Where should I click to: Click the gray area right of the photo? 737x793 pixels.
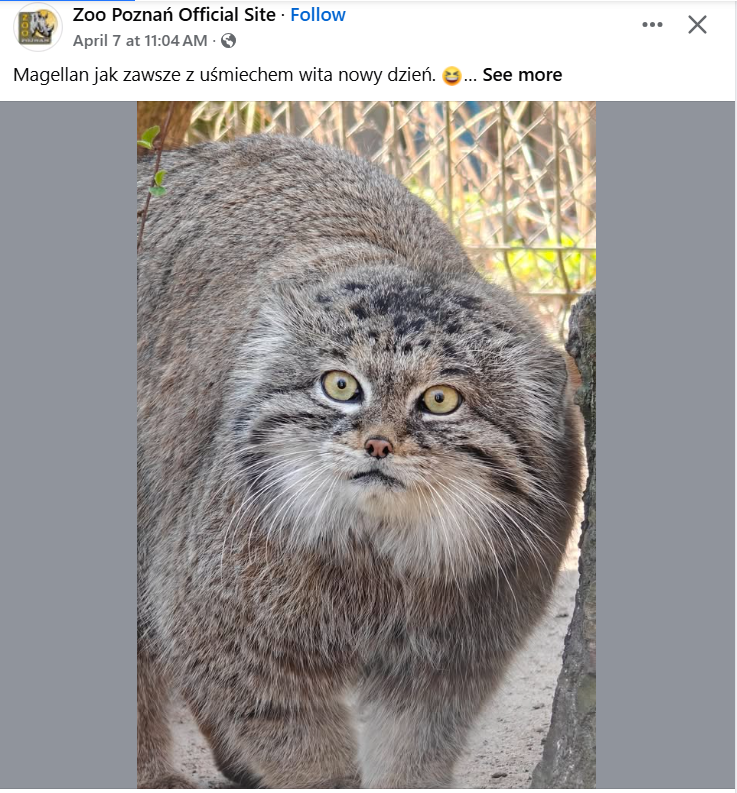[x=665, y=445]
